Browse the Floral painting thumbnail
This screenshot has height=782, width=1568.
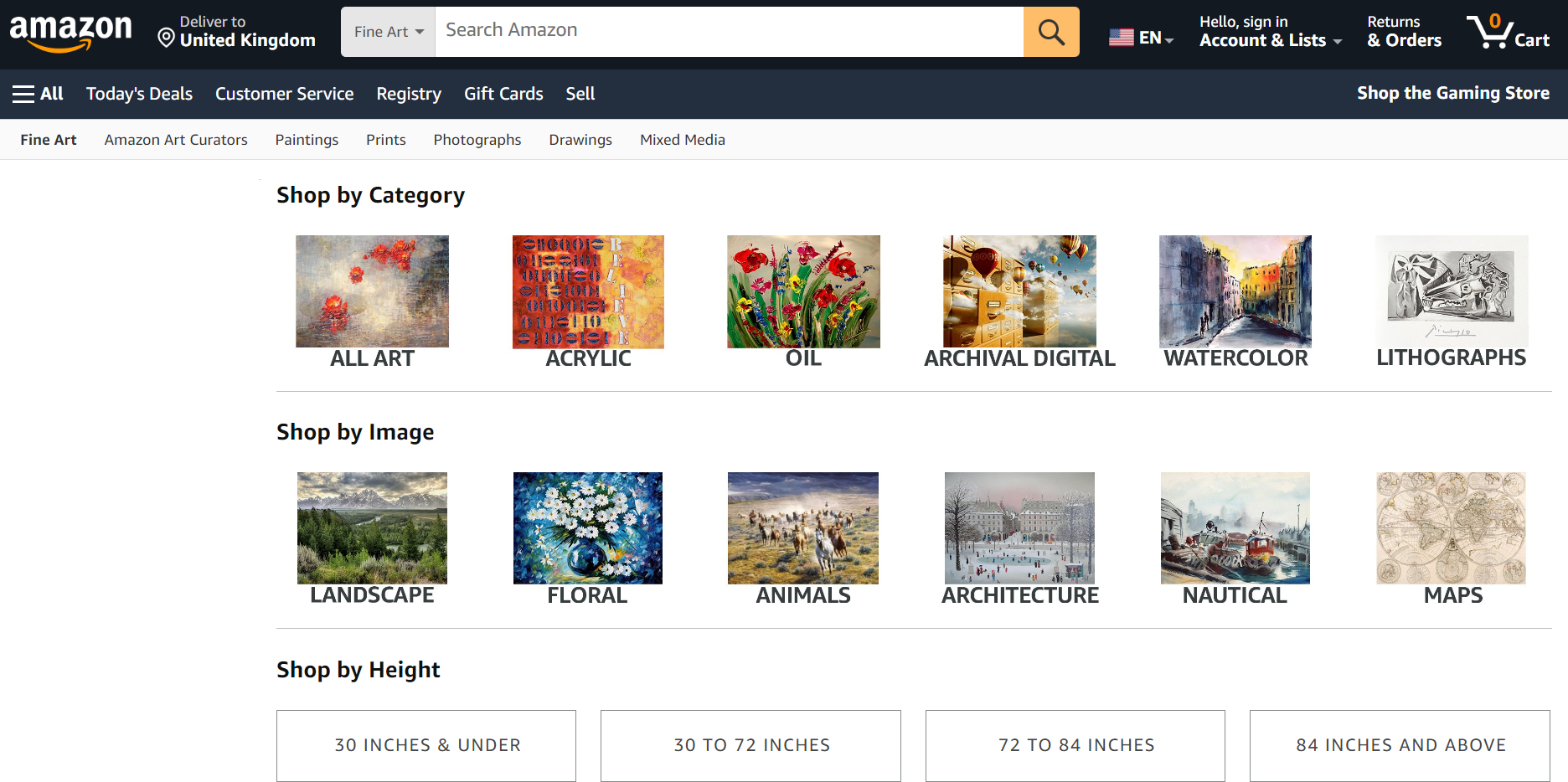[x=587, y=528]
